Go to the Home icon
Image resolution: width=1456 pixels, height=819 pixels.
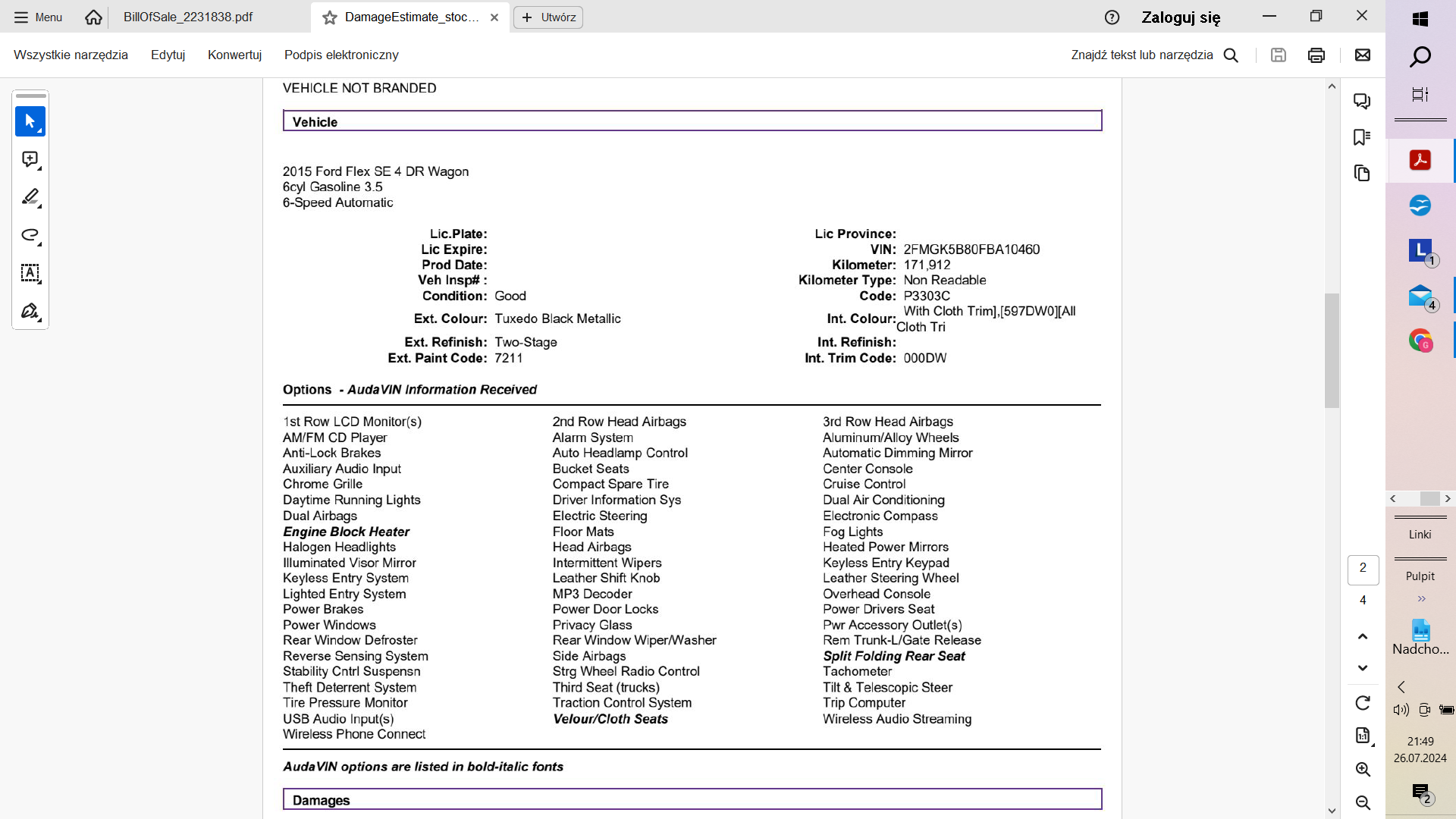coord(93,17)
